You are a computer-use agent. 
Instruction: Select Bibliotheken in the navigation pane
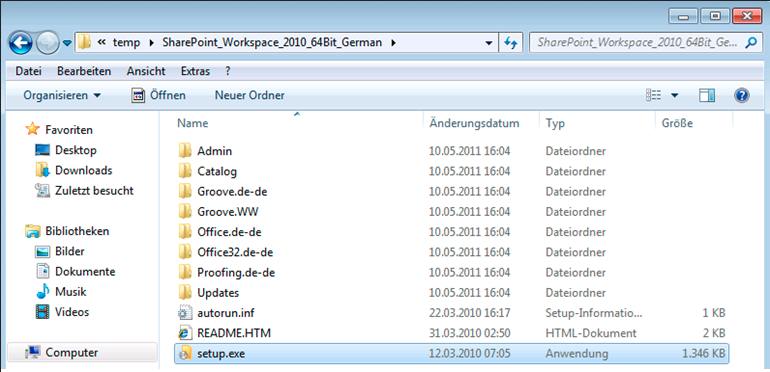coord(67,231)
